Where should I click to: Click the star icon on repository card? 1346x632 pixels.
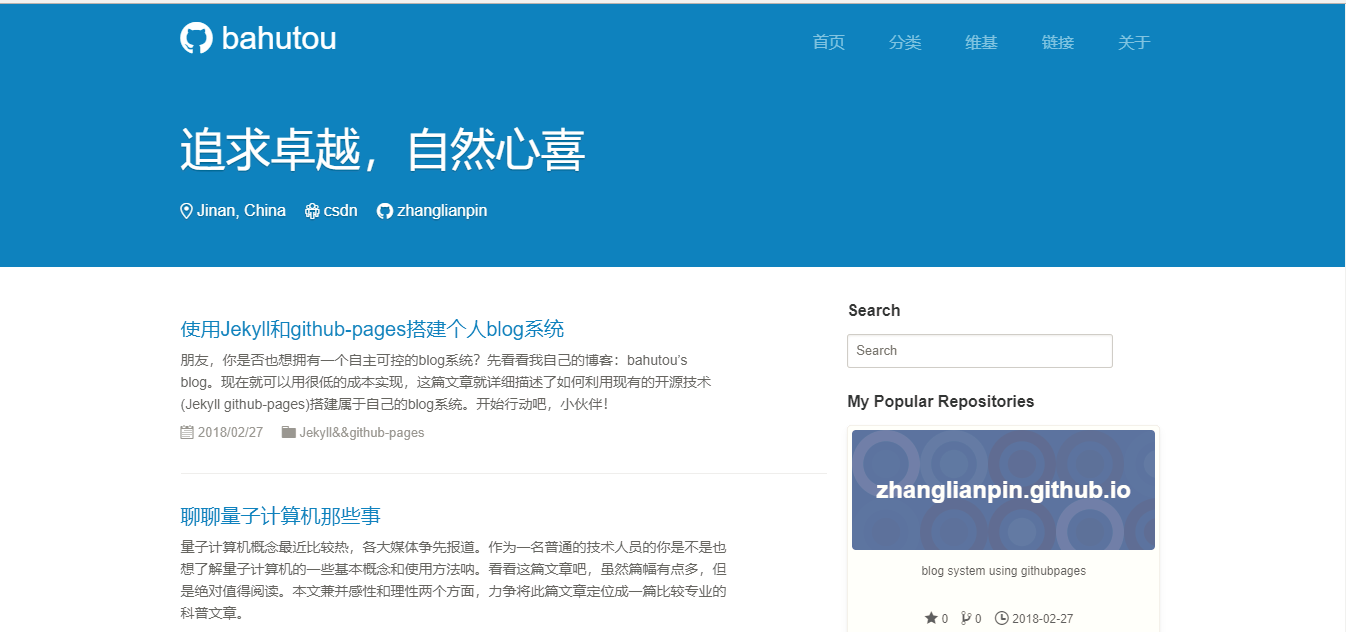(x=931, y=618)
